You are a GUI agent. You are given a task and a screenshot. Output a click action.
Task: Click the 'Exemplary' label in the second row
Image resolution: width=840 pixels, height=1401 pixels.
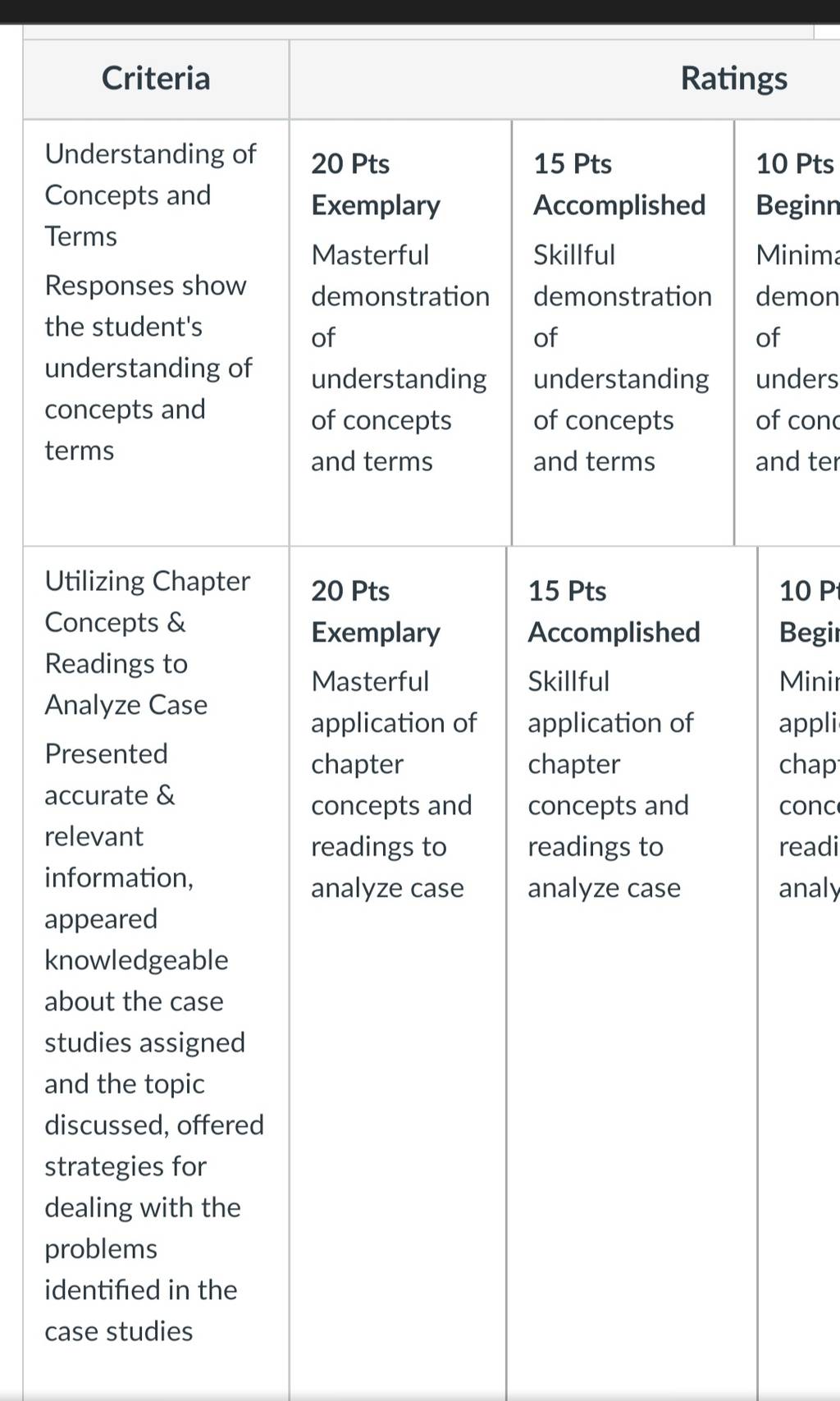tap(376, 632)
